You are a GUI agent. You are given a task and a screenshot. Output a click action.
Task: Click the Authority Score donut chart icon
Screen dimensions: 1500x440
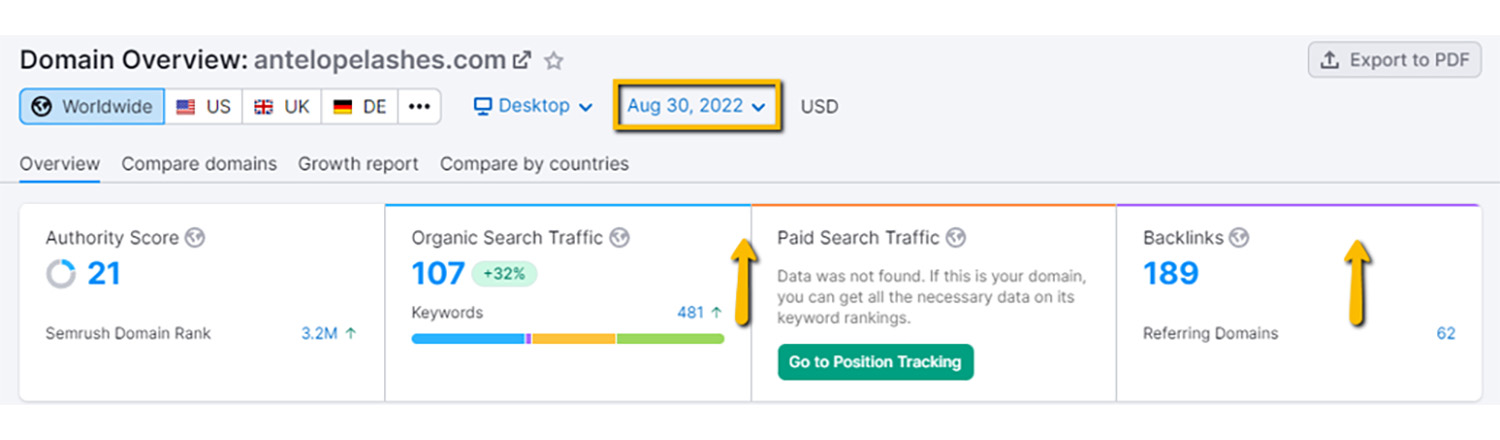tap(61, 274)
